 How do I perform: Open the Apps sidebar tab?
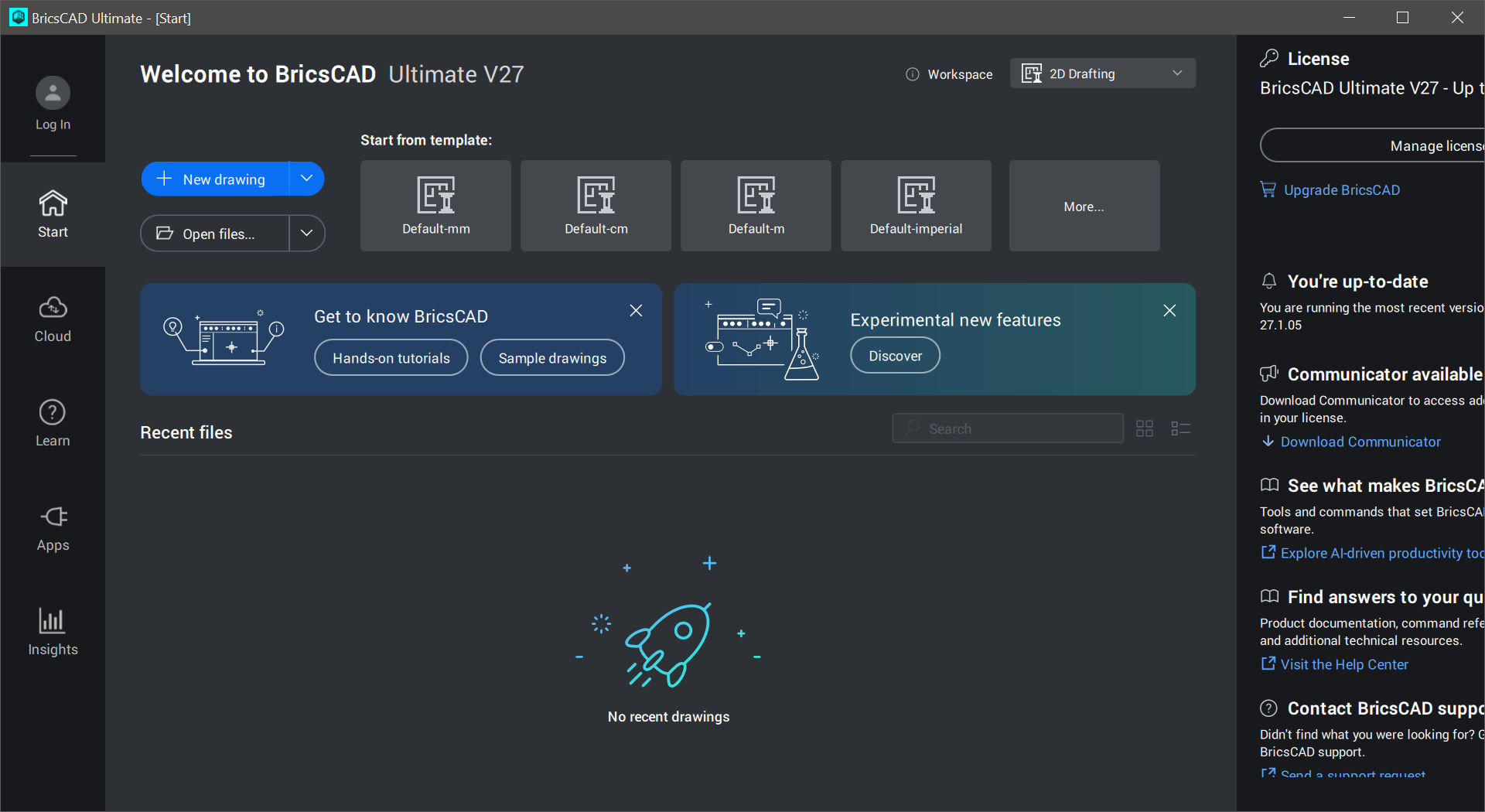click(53, 528)
